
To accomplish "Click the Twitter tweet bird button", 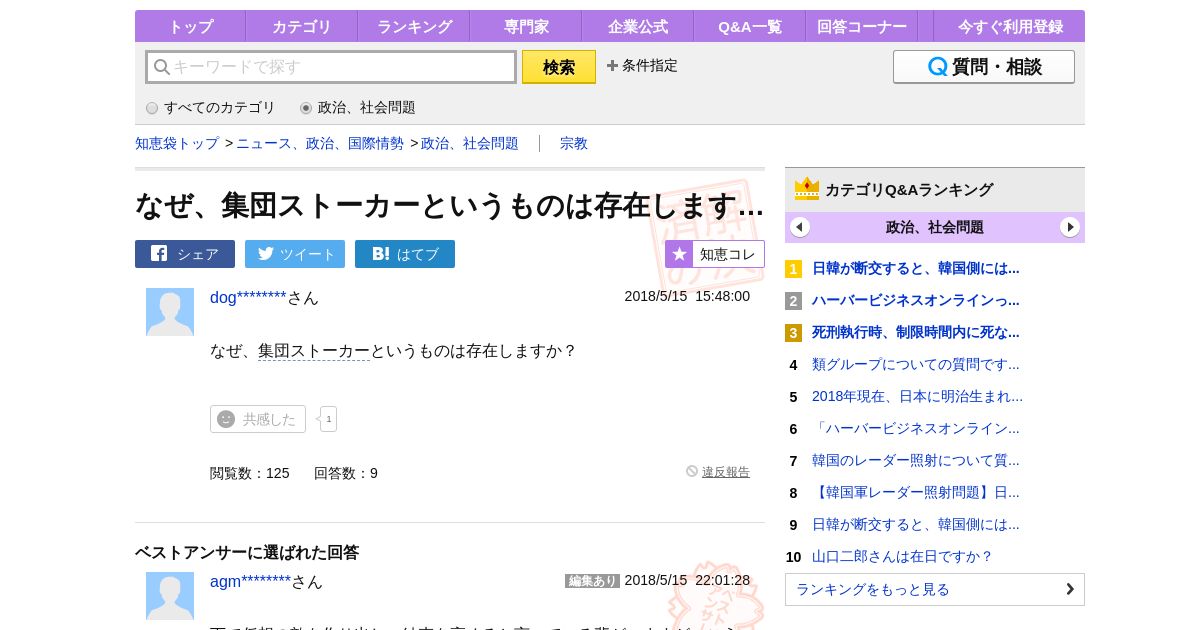I will (295, 254).
